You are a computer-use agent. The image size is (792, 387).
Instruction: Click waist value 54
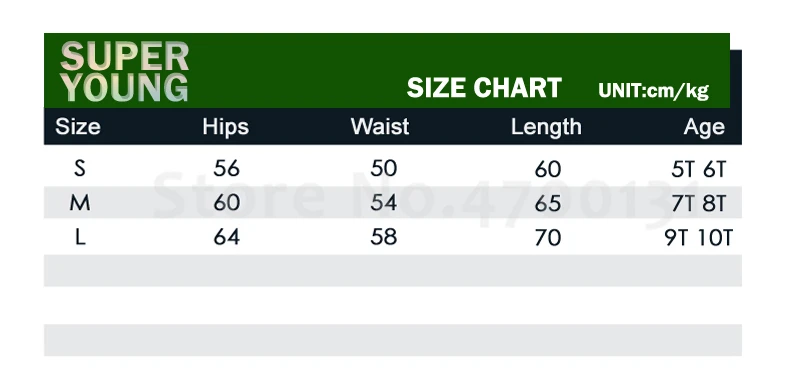pos(383,203)
